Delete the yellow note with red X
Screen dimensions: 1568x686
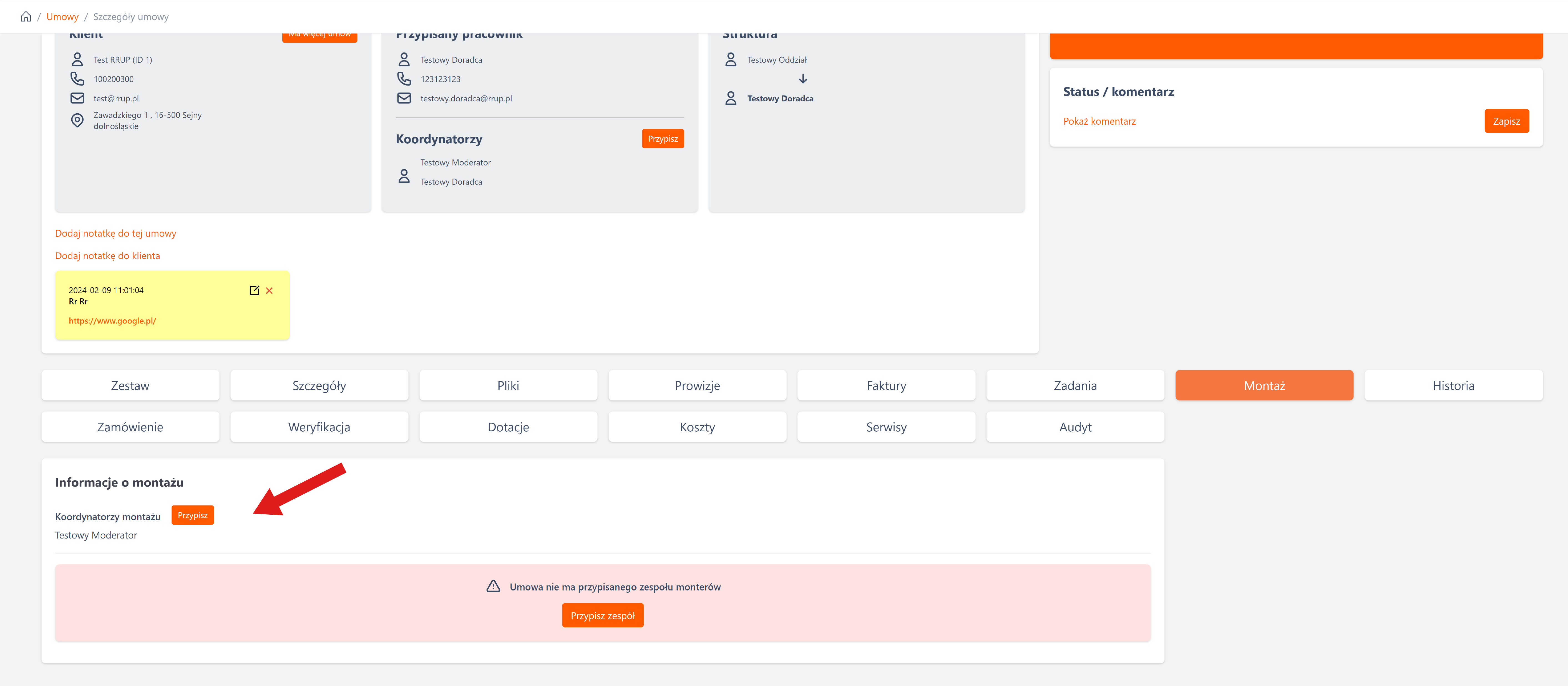point(269,291)
